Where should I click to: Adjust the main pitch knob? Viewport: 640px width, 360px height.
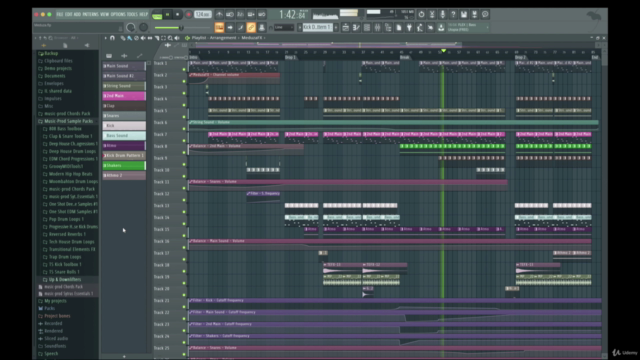(x=144, y=27)
